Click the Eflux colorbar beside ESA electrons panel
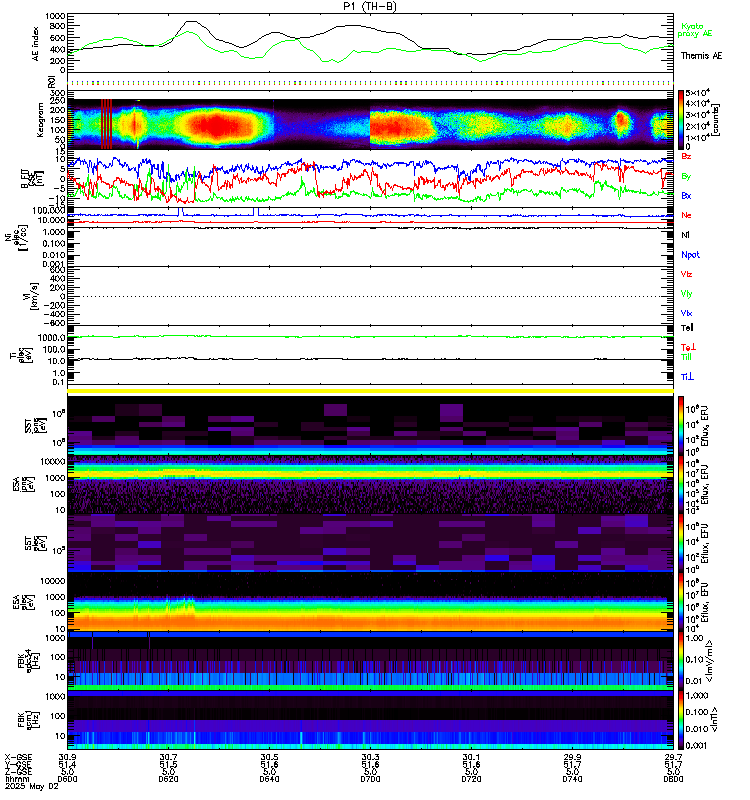 click(681, 601)
